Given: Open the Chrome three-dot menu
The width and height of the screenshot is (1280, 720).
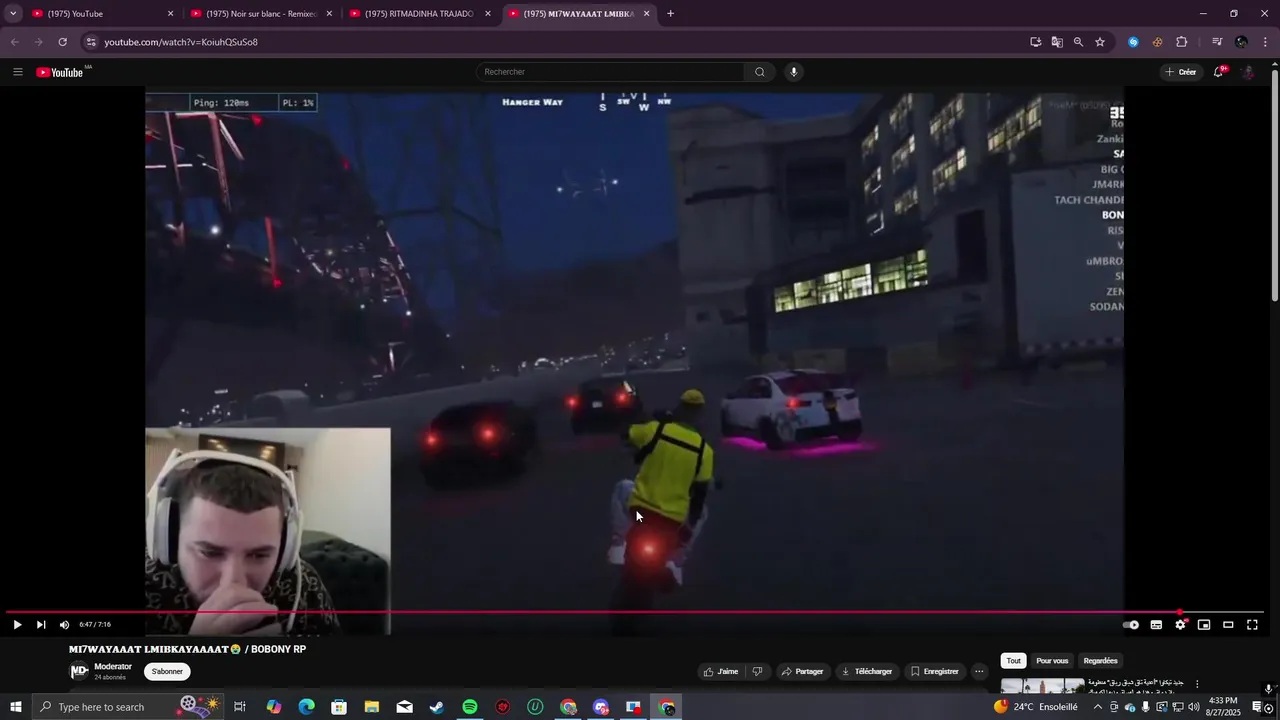Looking at the screenshot, I should tap(1266, 42).
